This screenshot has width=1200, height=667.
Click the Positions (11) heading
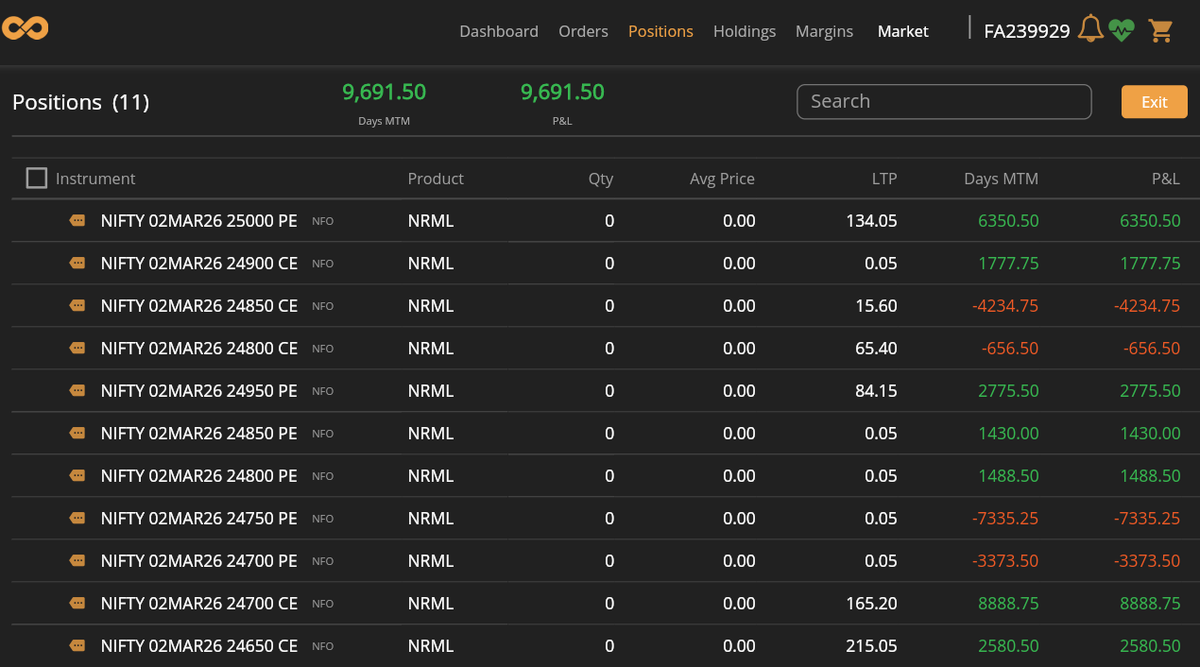pos(81,102)
